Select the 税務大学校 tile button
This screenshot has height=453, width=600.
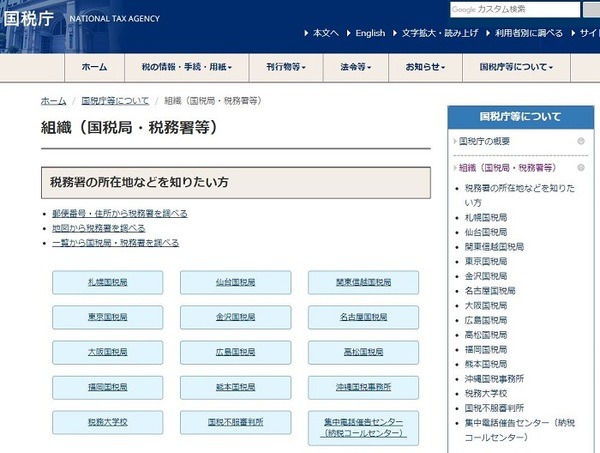108,422
